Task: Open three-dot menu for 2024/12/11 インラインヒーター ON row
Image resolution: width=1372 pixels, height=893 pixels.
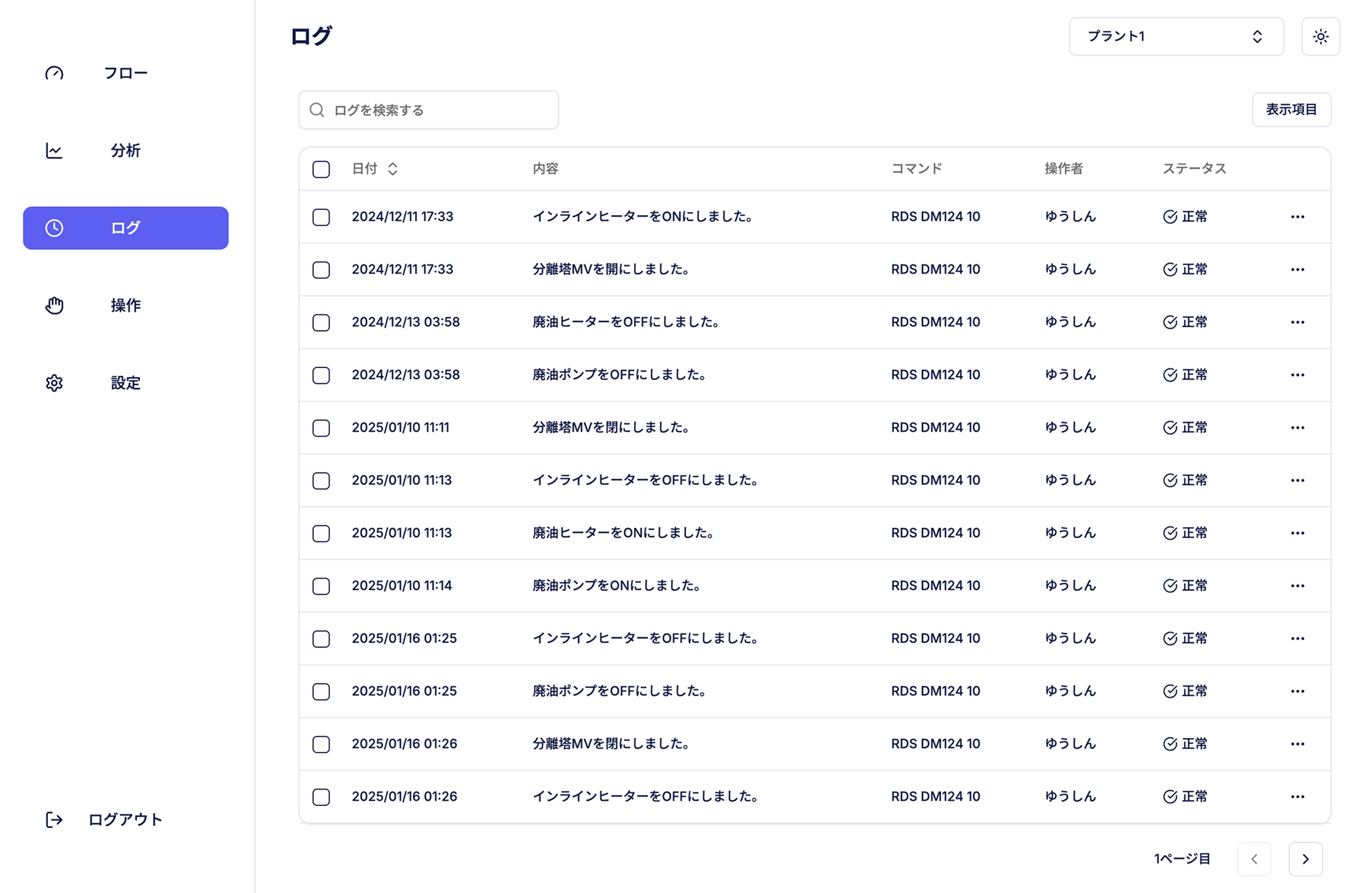Action: click(x=1298, y=216)
